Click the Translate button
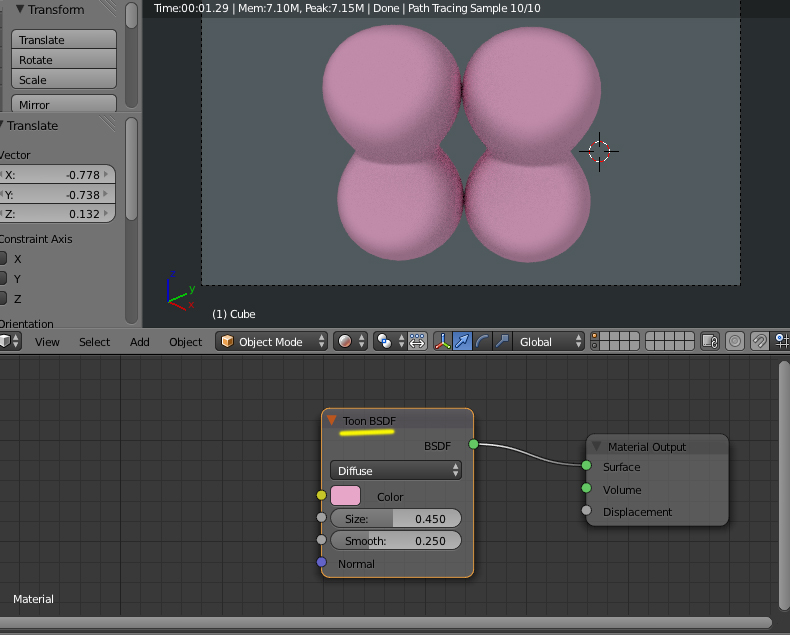790x635 pixels. point(64,39)
